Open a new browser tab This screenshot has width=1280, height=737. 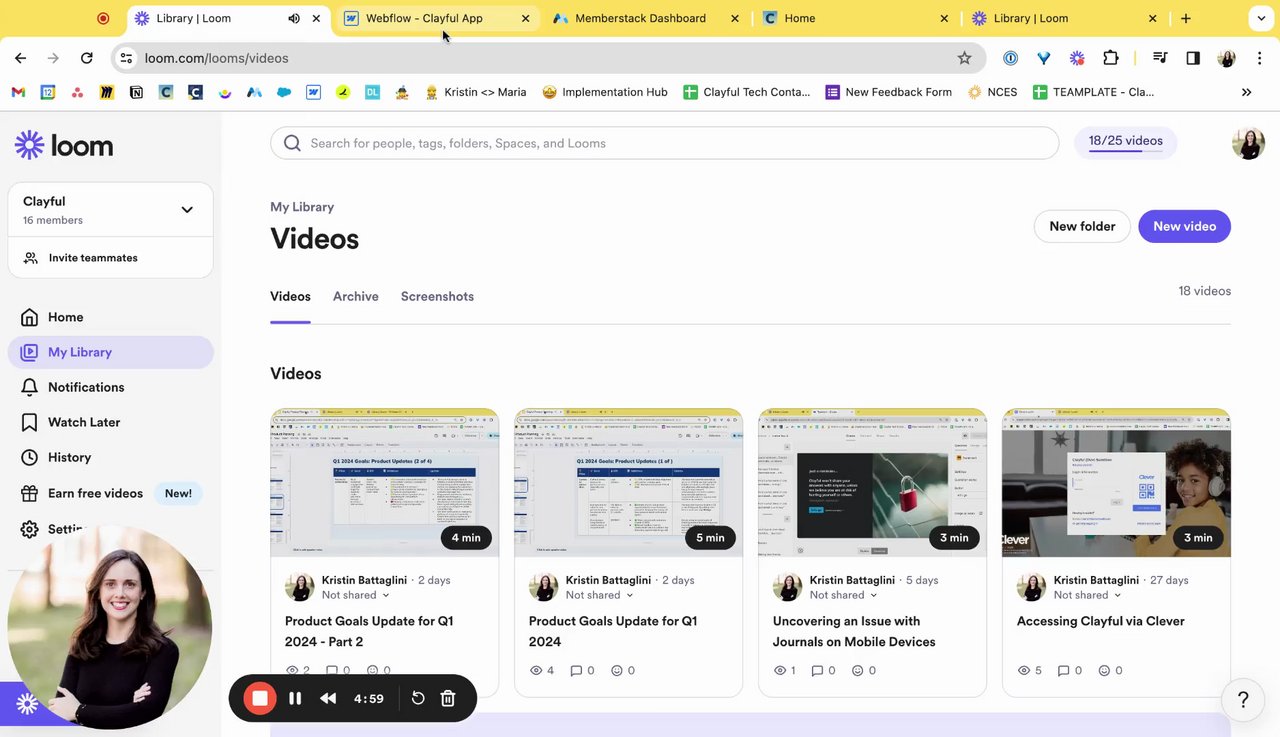click(x=1185, y=18)
